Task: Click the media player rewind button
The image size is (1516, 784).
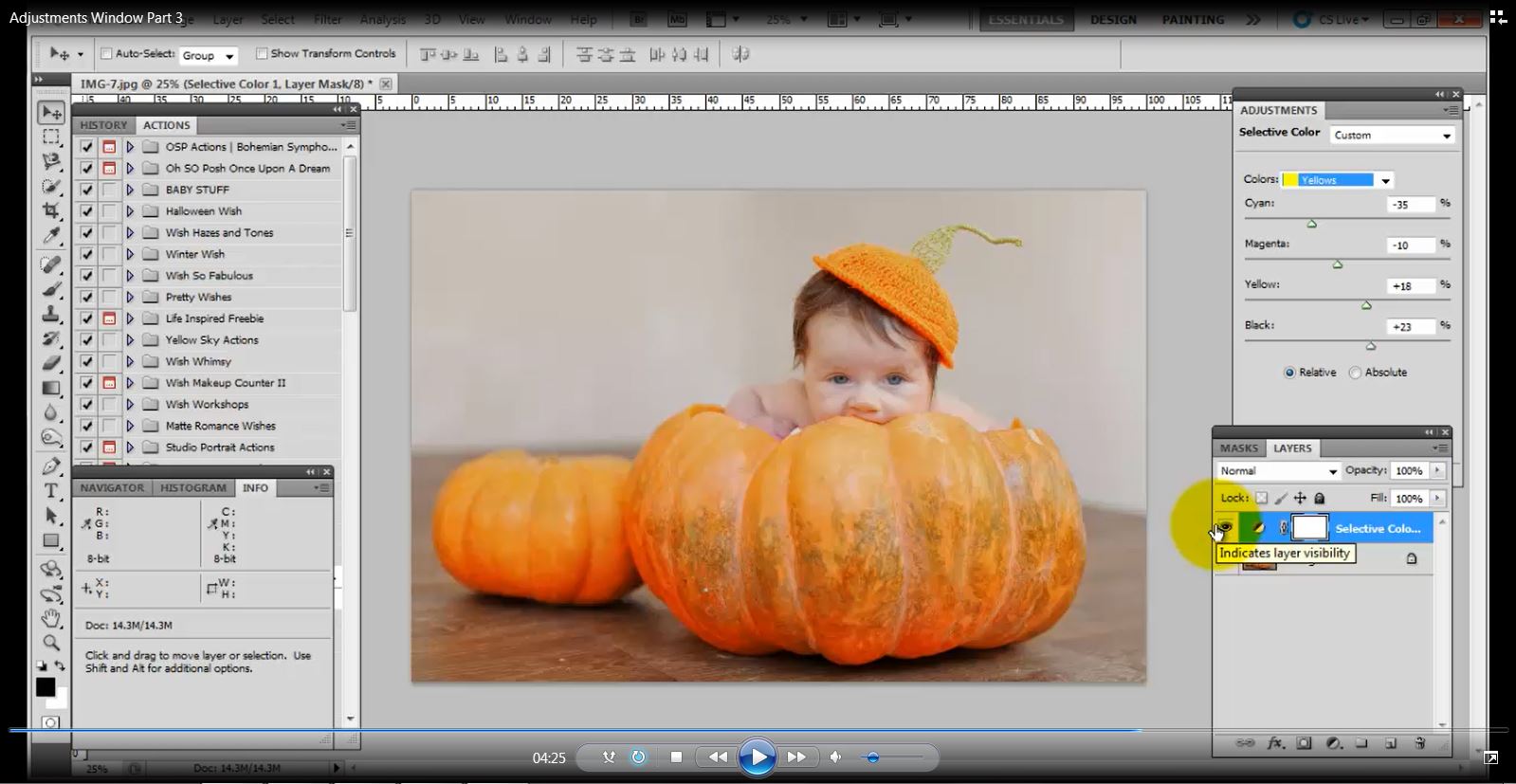Action: (718, 757)
